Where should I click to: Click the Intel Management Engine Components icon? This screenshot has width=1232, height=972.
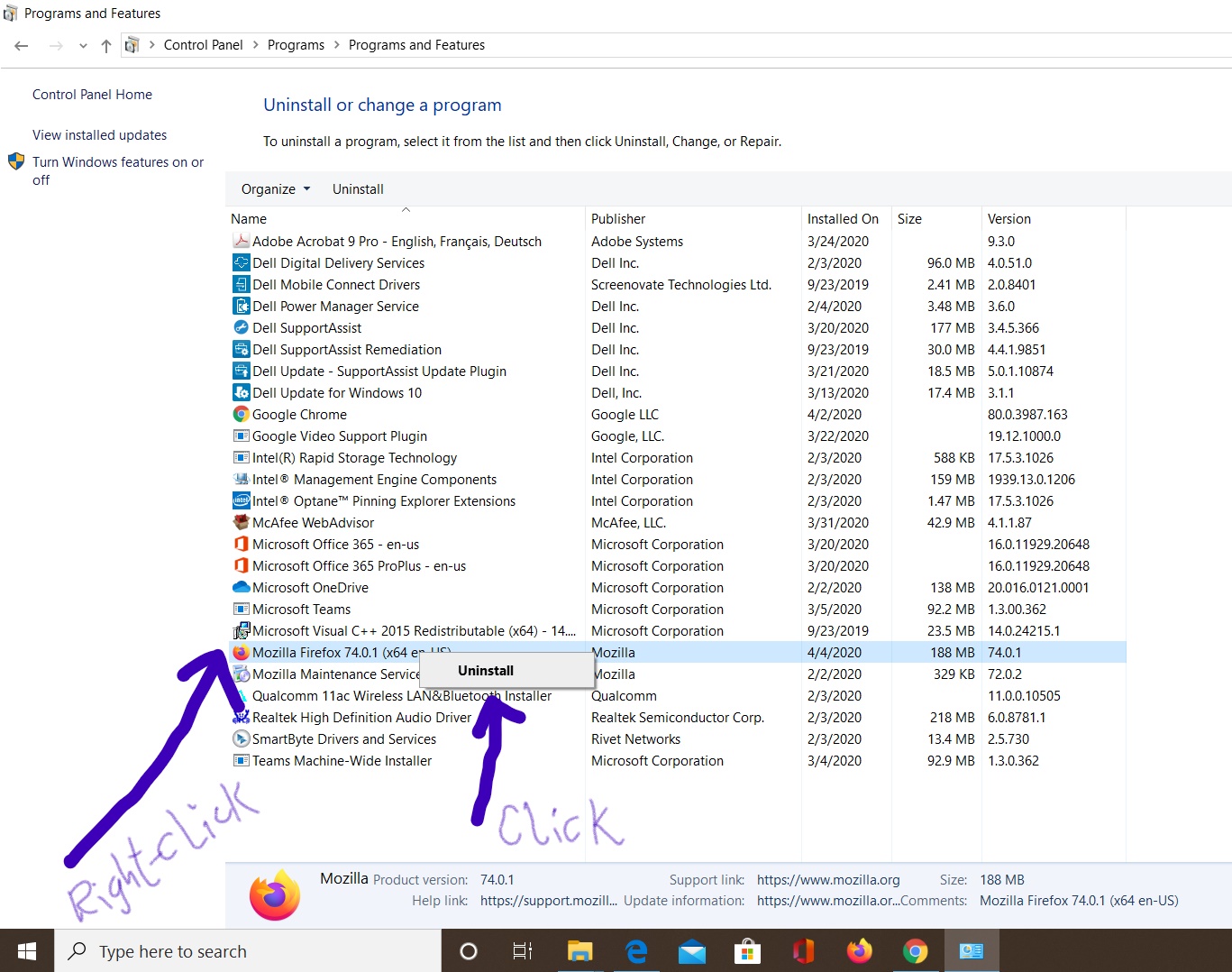(241, 479)
